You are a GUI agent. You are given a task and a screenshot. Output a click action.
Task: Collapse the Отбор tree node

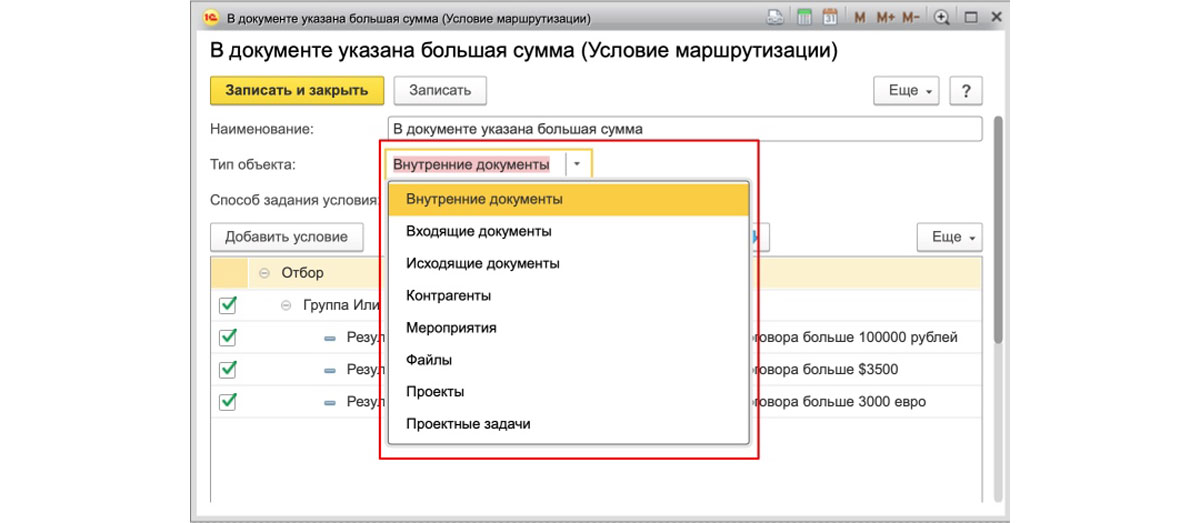(x=264, y=272)
